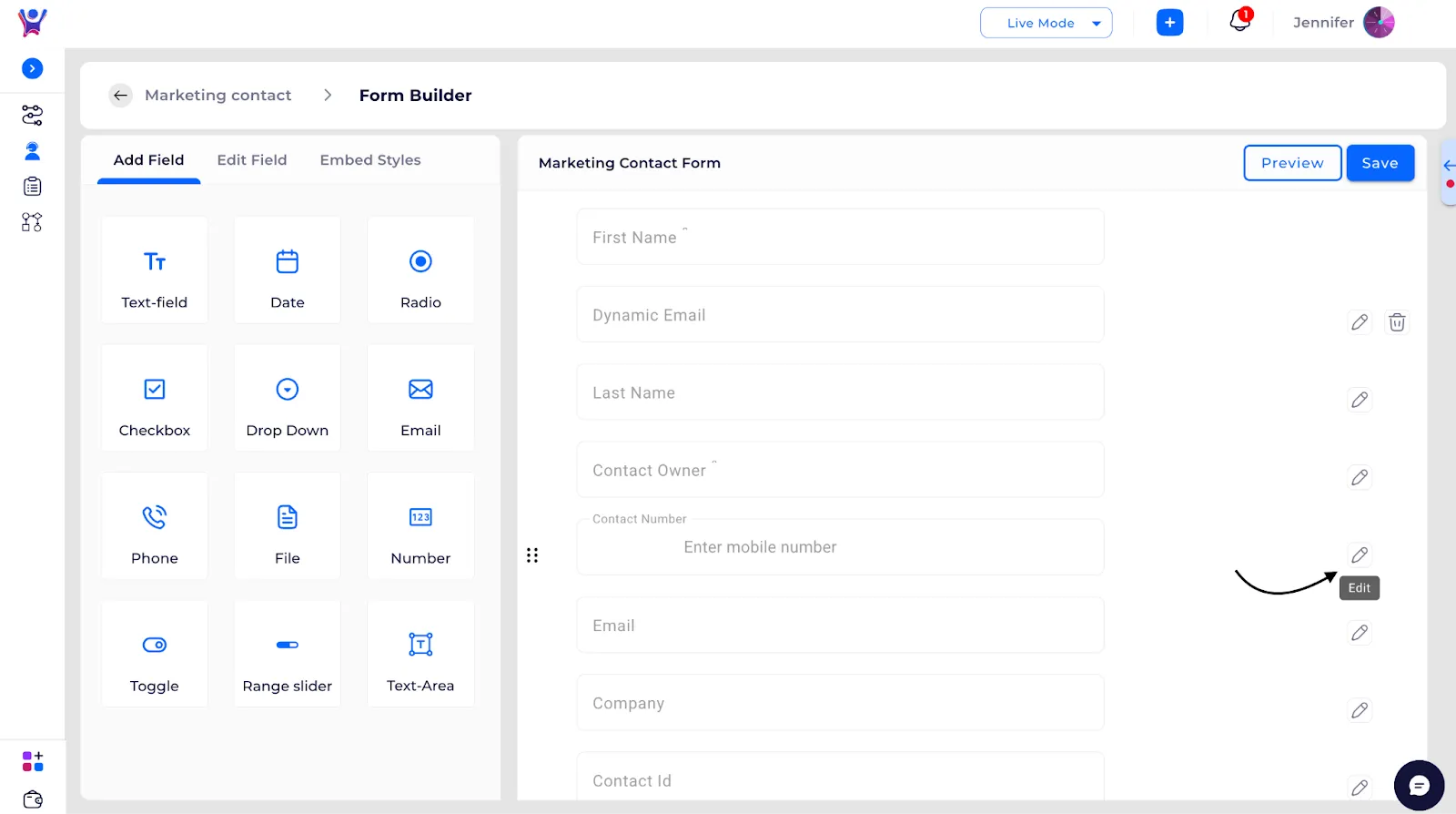
Task: Open the sidebar workflow nodes icon
Action: coord(32,222)
